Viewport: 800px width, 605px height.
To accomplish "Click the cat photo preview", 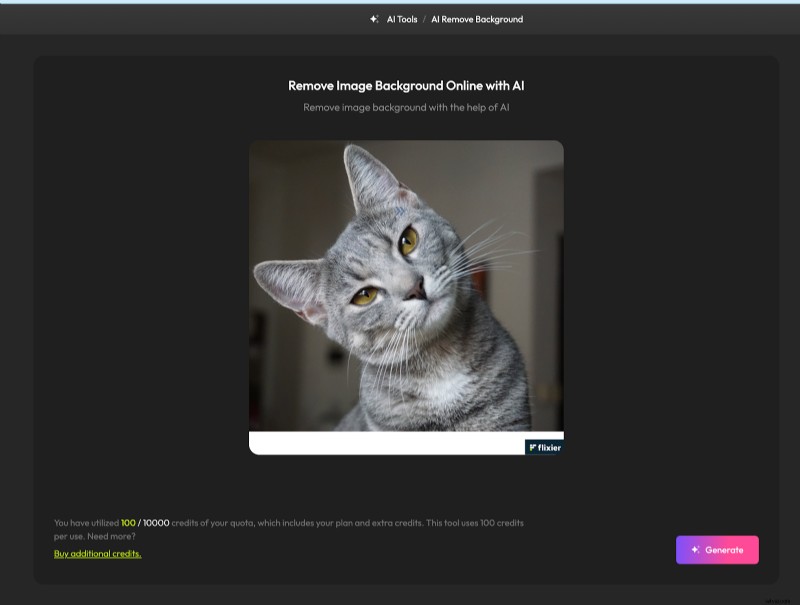I will [406, 285].
